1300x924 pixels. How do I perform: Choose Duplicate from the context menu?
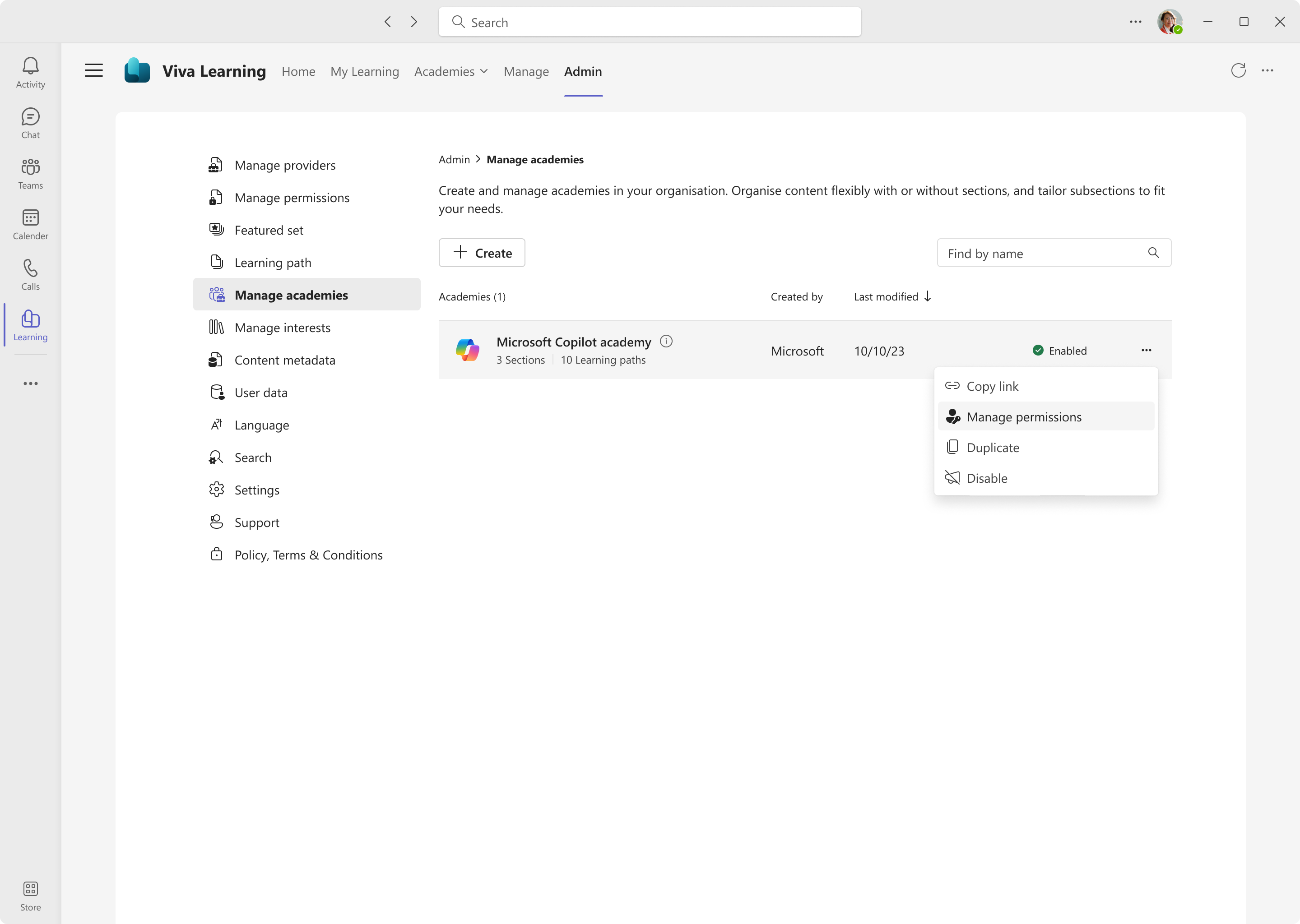coord(993,447)
